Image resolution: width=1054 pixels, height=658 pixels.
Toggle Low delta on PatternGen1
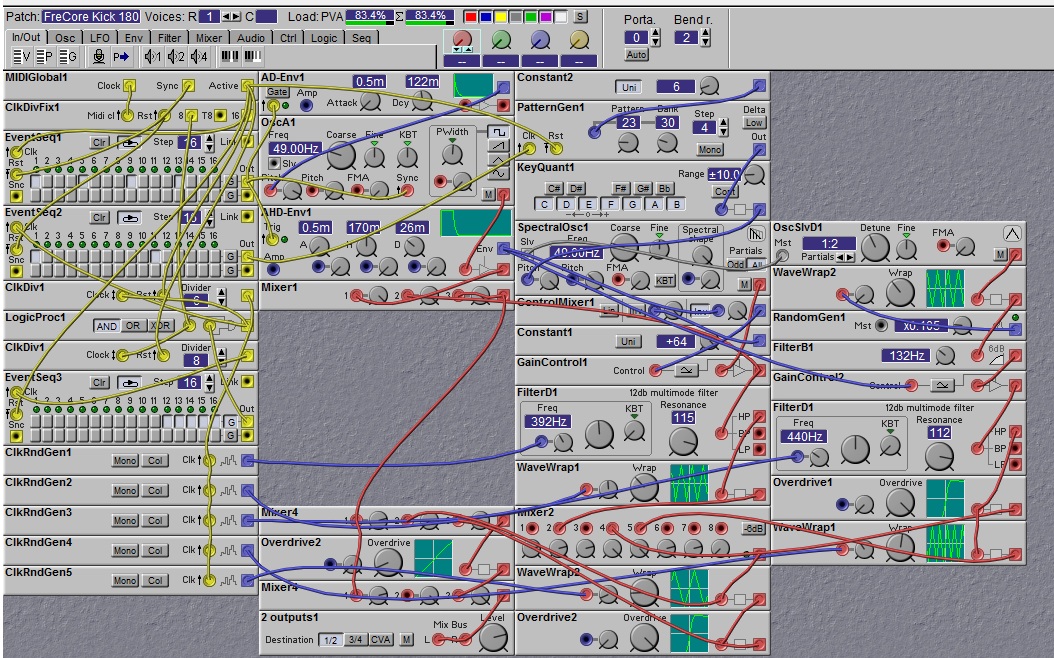pos(754,122)
